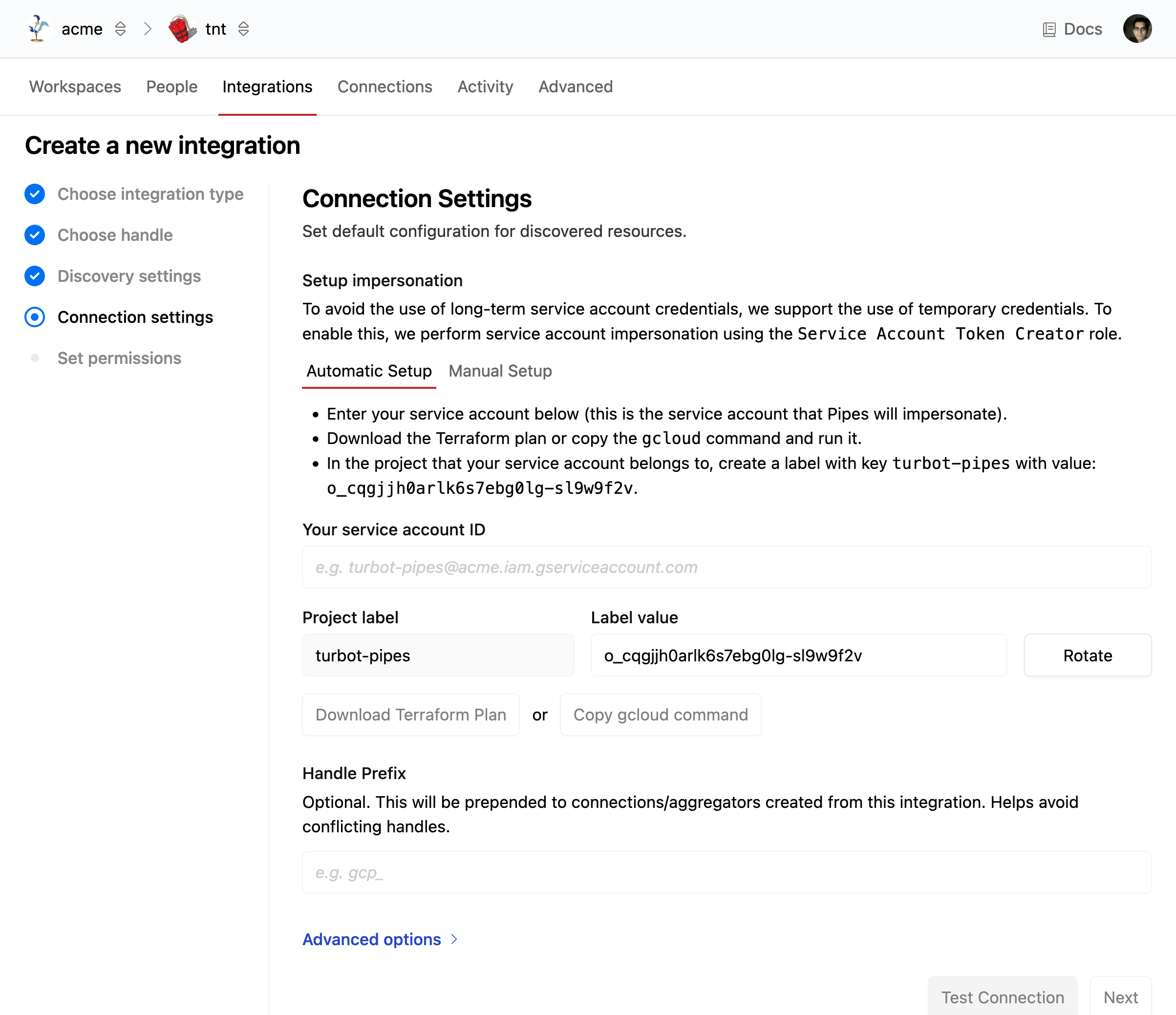Click Copy gcloud command button
The image size is (1176, 1015).
click(x=660, y=715)
